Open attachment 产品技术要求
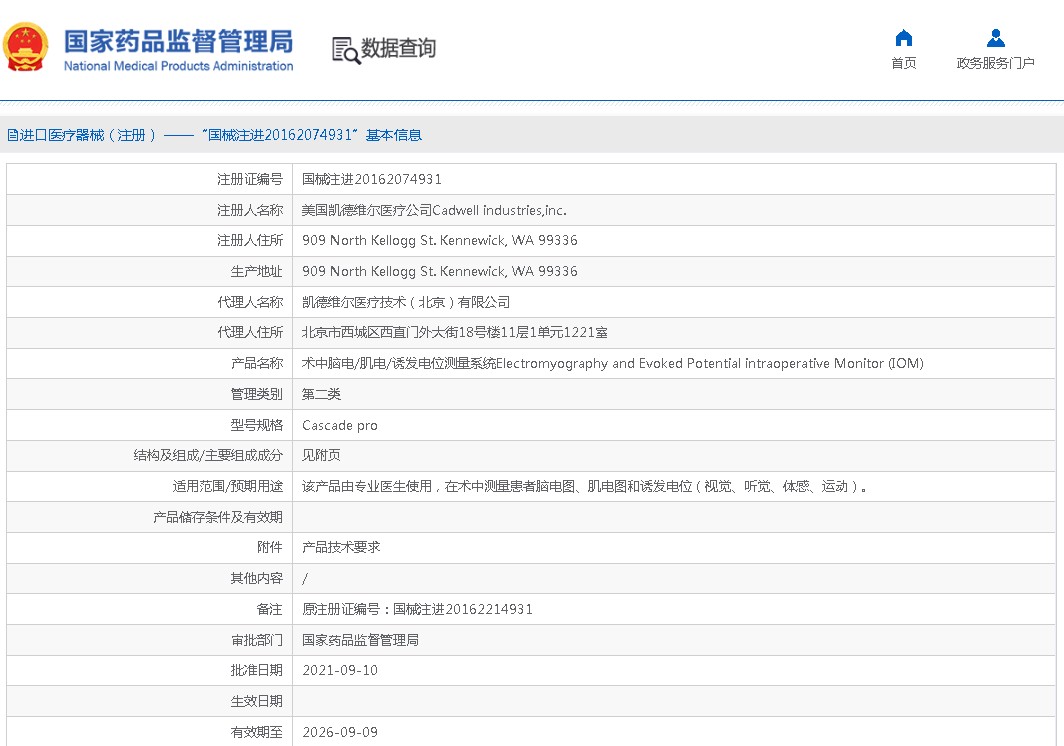 pos(341,547)
